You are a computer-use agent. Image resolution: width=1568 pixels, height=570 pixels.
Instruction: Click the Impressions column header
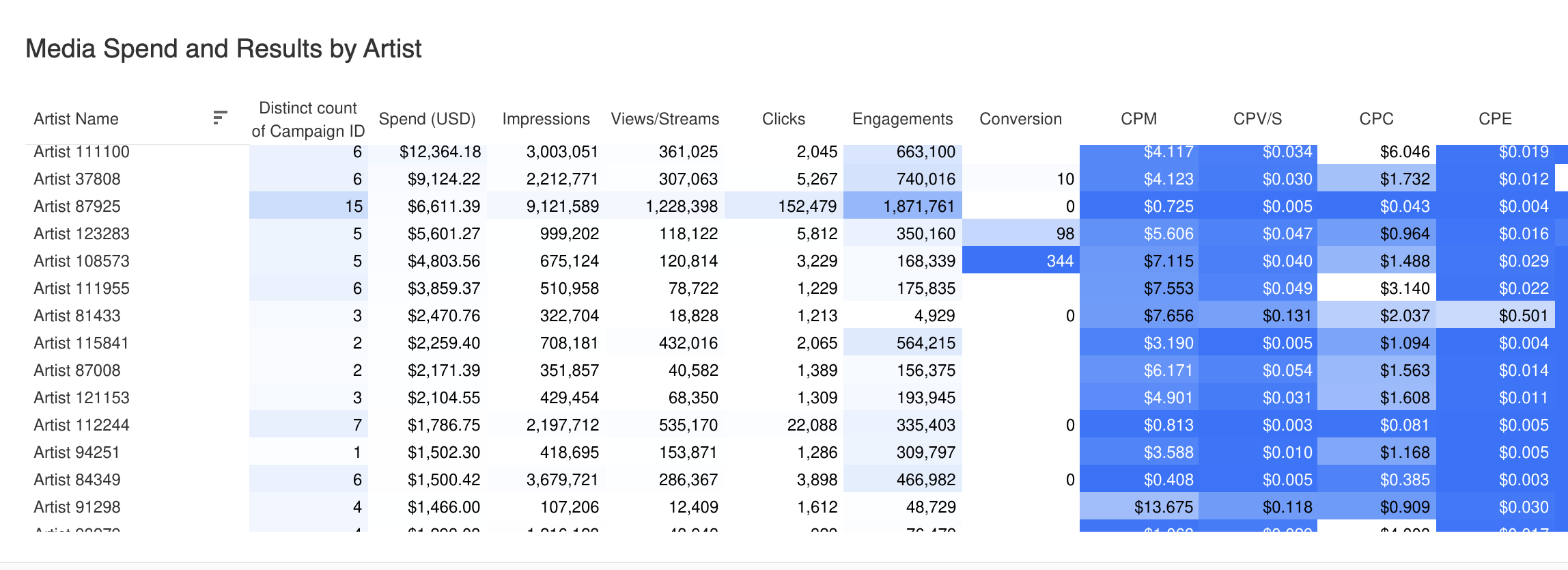[546, 119]
